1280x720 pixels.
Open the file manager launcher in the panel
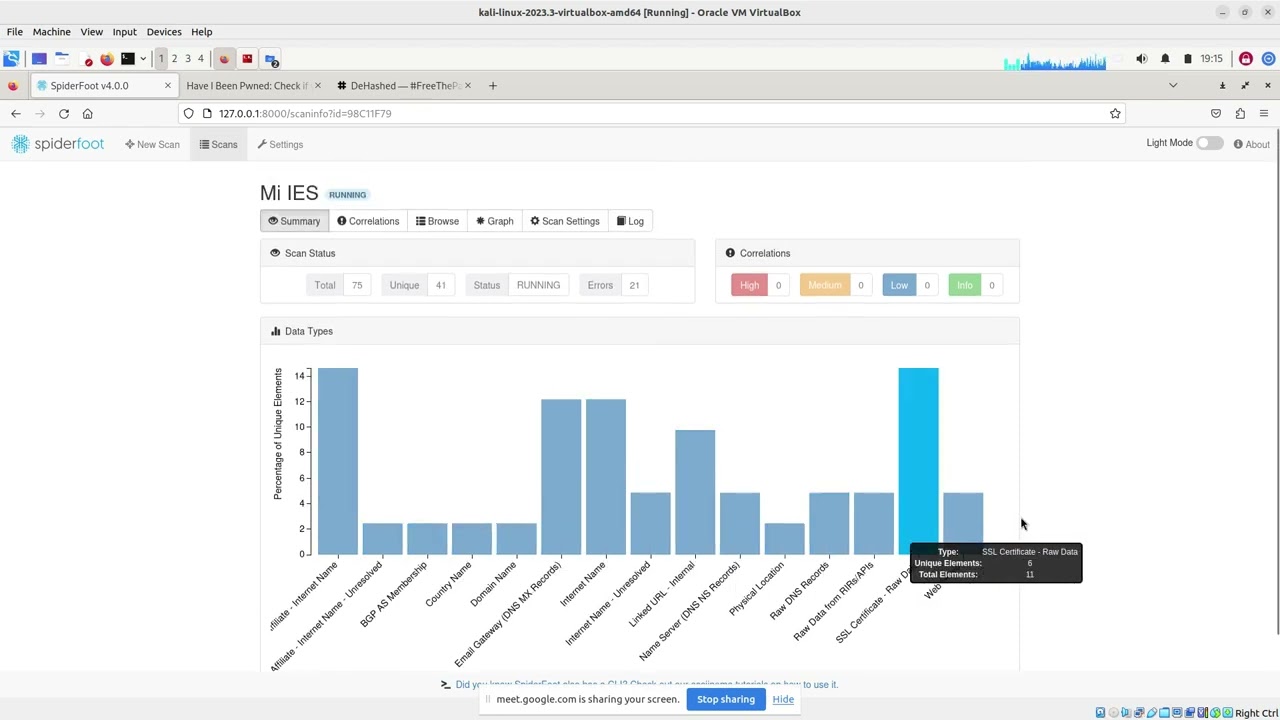pyautogui.click(x=62, y=59)
